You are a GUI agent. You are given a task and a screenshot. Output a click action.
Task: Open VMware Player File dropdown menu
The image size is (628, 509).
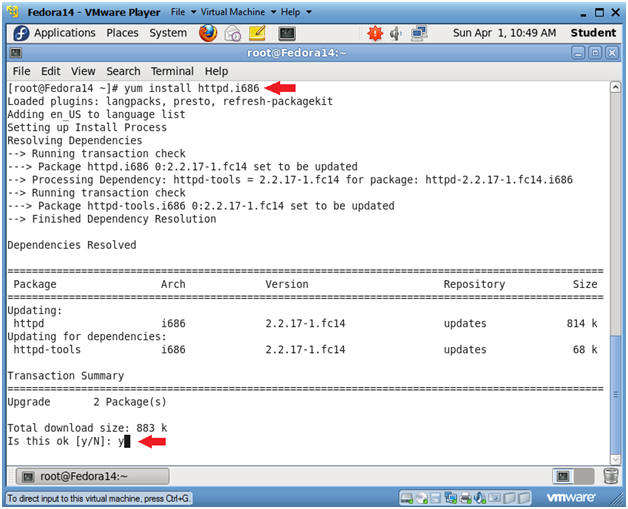pyautogui.click(x=183, y=12)
